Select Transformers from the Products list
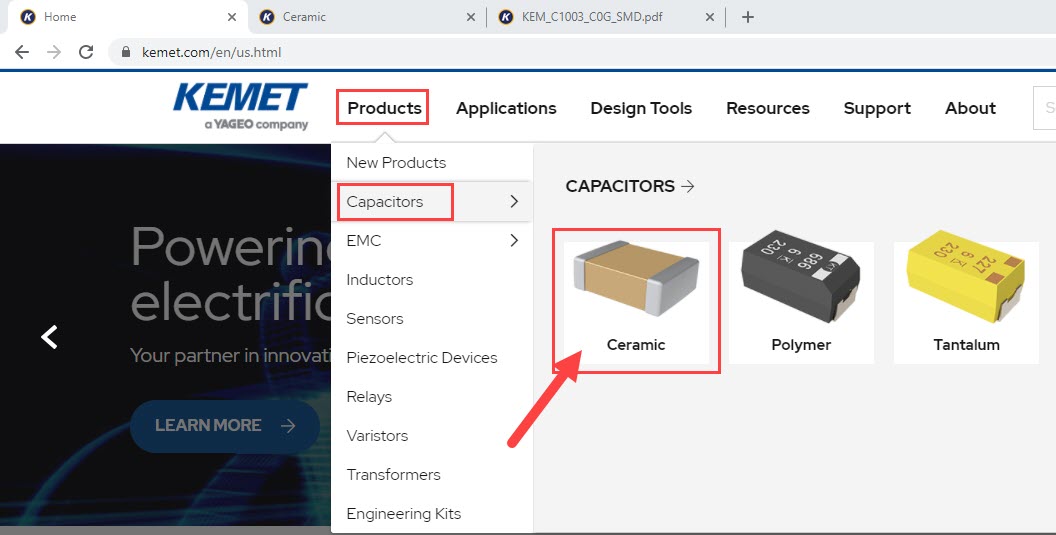This screenshot has height=535, width=1056. point(432,475)
